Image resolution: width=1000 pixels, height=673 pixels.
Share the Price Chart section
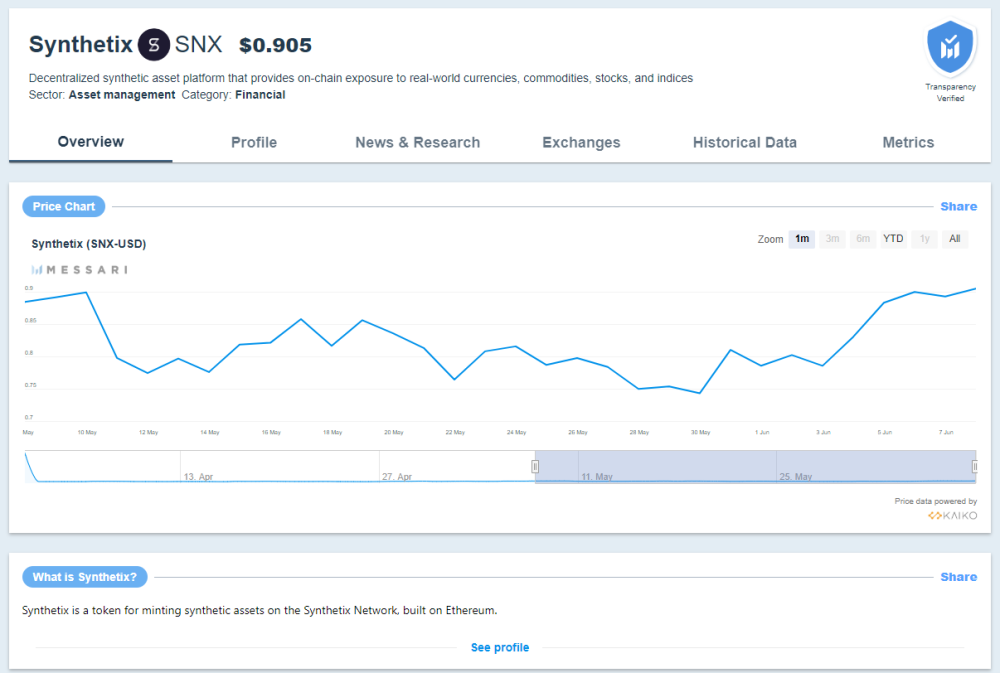click(959, 207)
